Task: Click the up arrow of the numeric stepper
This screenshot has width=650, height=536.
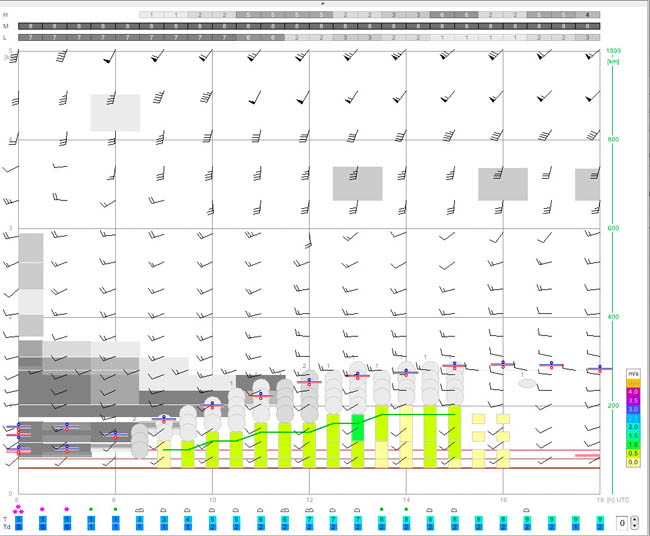Action: tap(634, 520)
